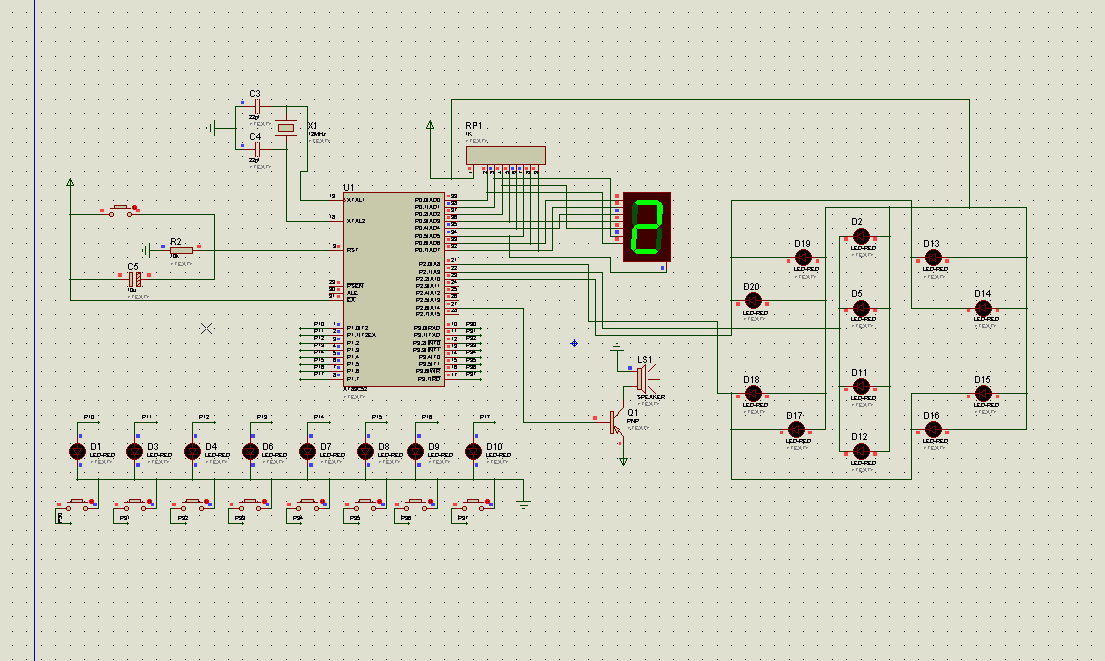Select LED D20

click(753, 301)
